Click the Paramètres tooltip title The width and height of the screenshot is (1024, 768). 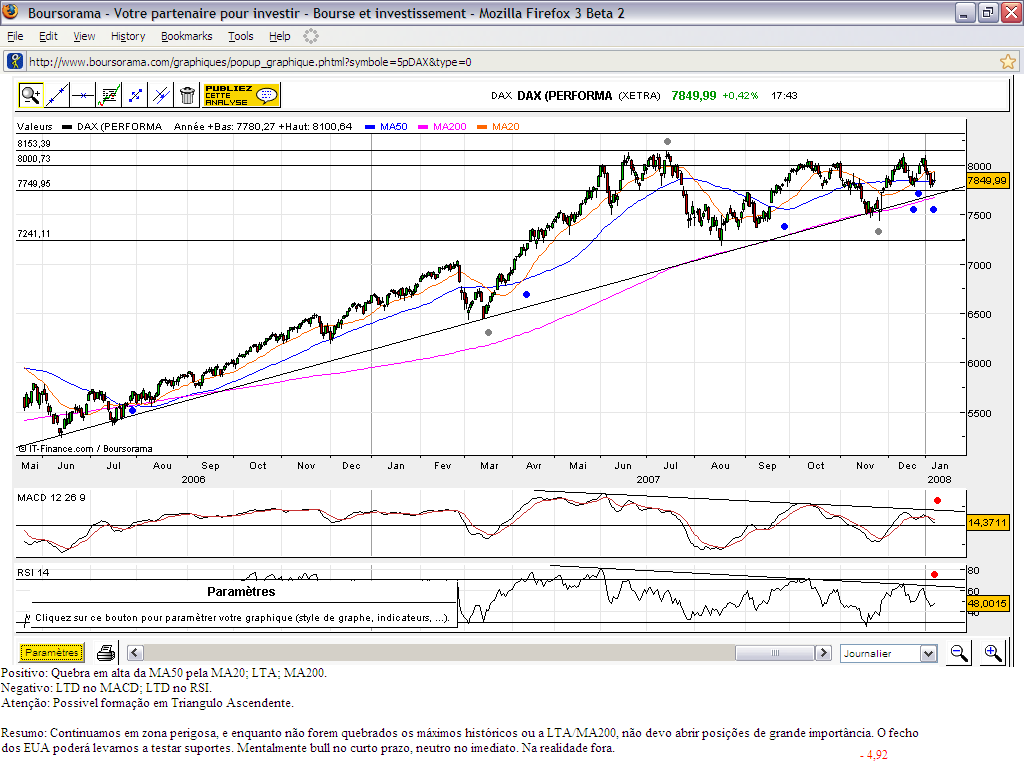tap(241, 592)
